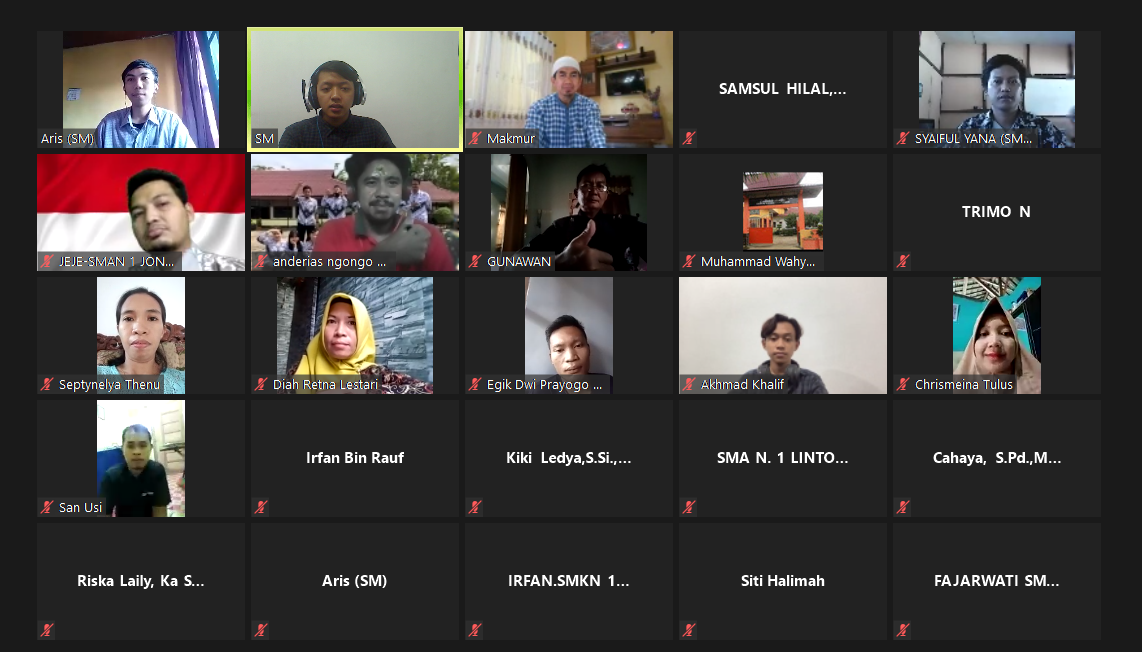Click the muted mic icon beside Makmur
Viewport: 1142px width, 652px height.
[x=476, y=138]
